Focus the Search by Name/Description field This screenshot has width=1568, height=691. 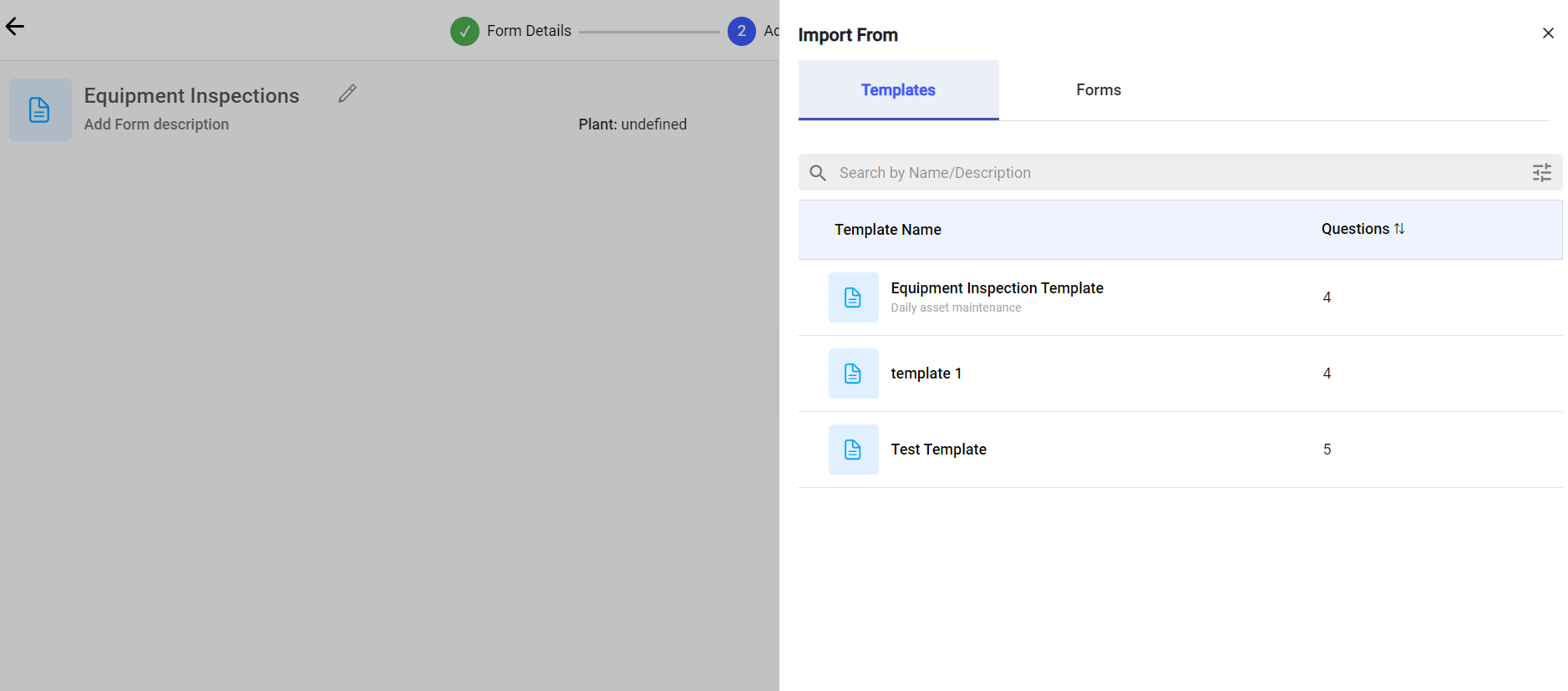click(x=1170, y=173)
